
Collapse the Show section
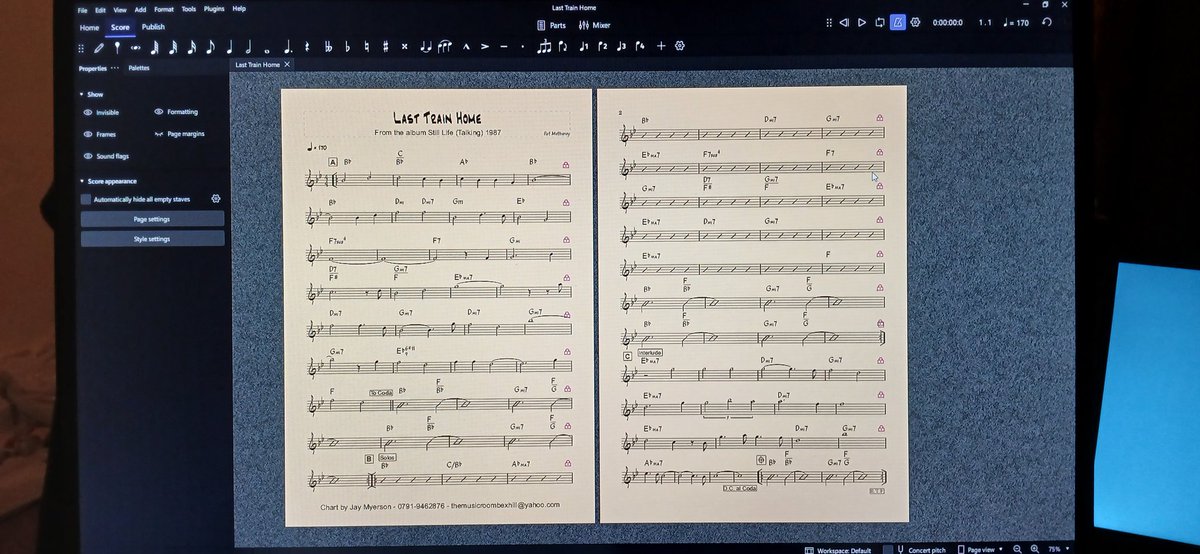(81, 94)
